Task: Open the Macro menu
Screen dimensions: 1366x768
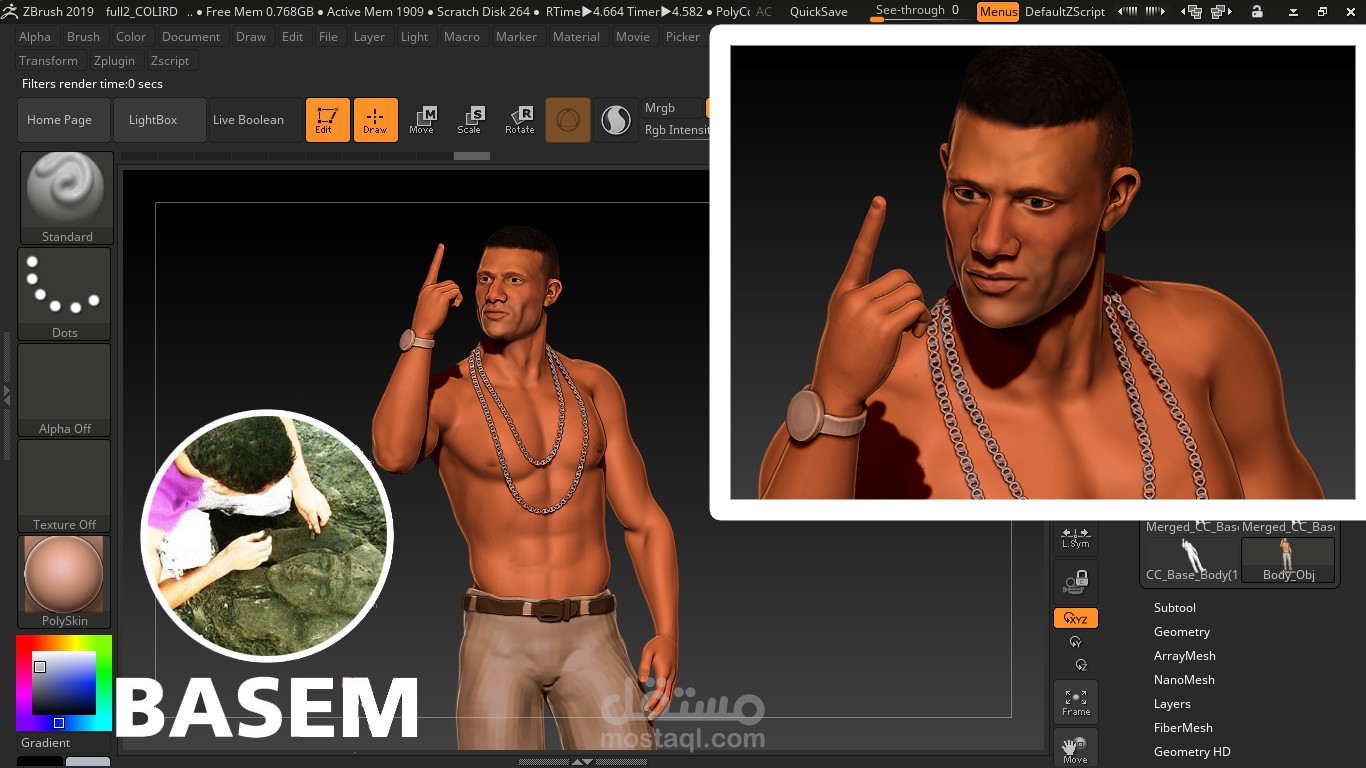Action: [x=462, y=37]
